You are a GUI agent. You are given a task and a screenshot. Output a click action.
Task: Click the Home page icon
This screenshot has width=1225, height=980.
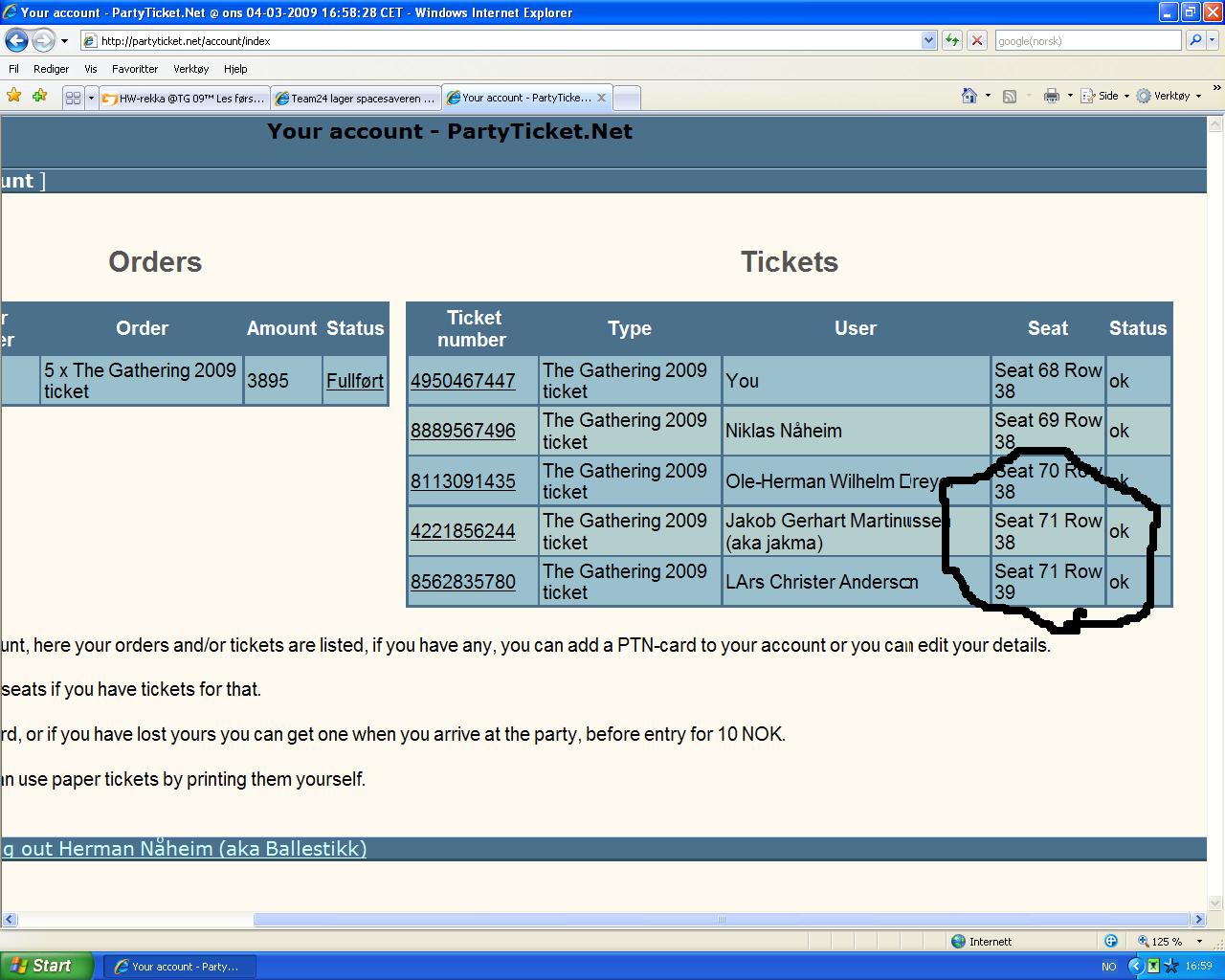(969, 96)
